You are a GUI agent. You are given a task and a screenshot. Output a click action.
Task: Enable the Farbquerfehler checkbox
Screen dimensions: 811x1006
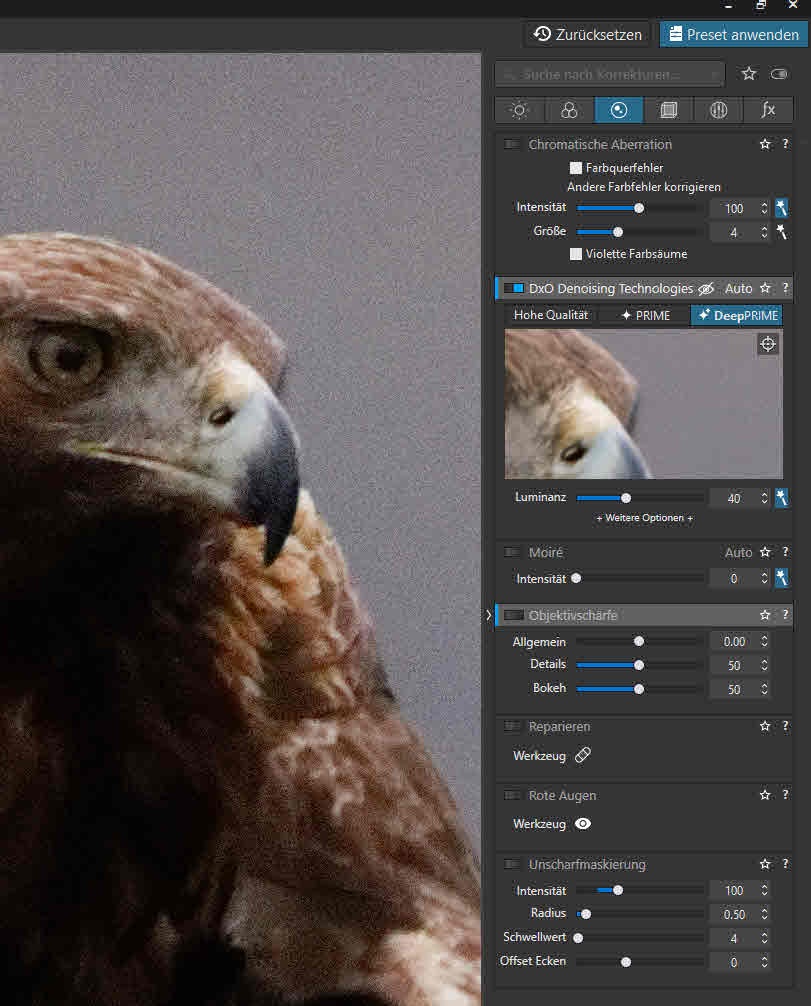tap(576, 168)
